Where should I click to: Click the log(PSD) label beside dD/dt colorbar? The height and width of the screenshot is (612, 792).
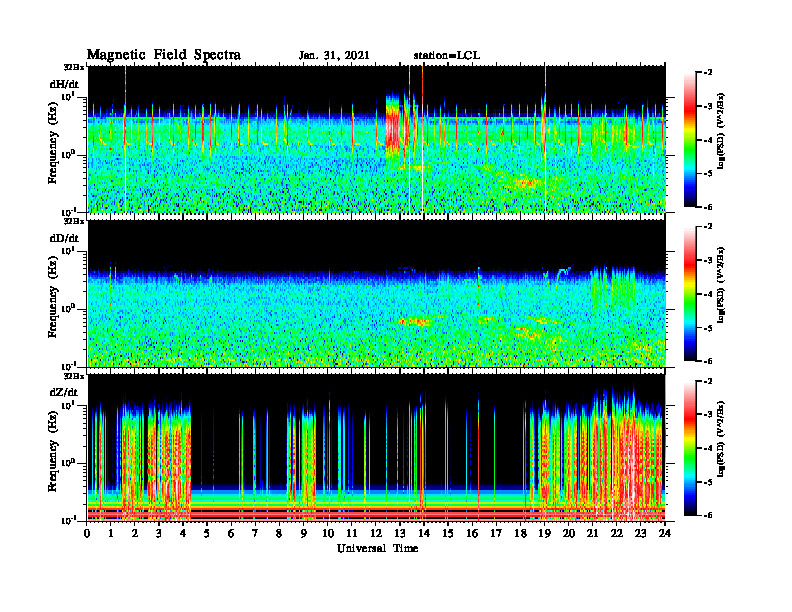pyautogui.click(x=721, y=285)
